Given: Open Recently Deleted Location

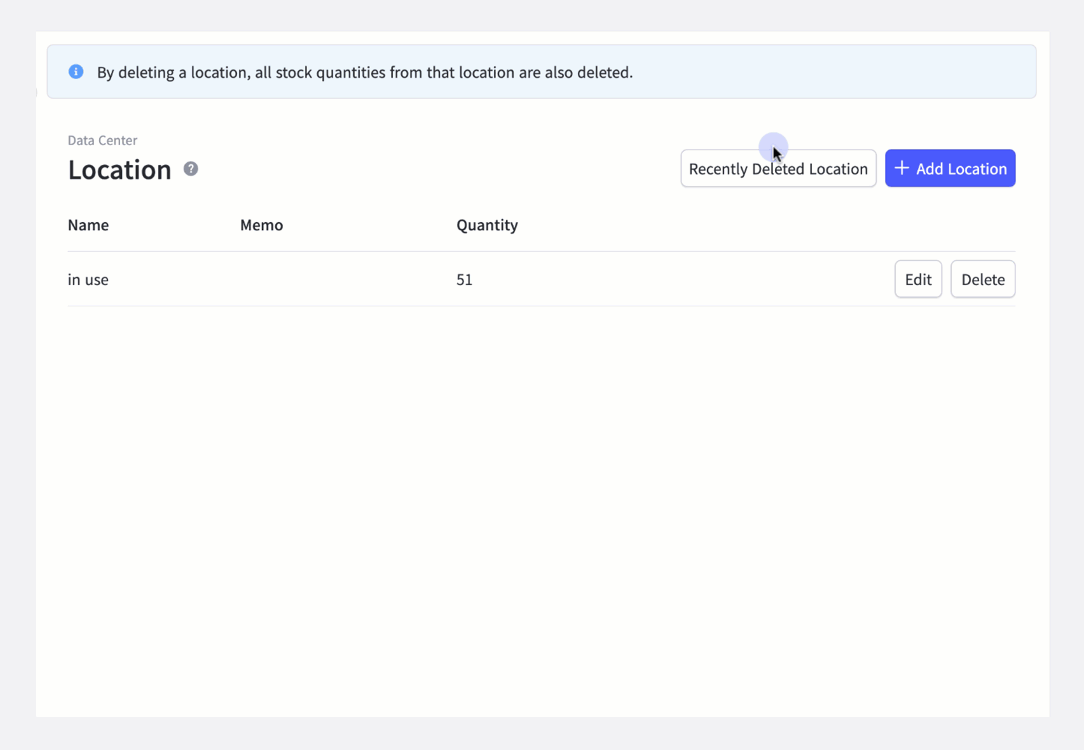Looking at the screenshot, I should tap(778, 168).
